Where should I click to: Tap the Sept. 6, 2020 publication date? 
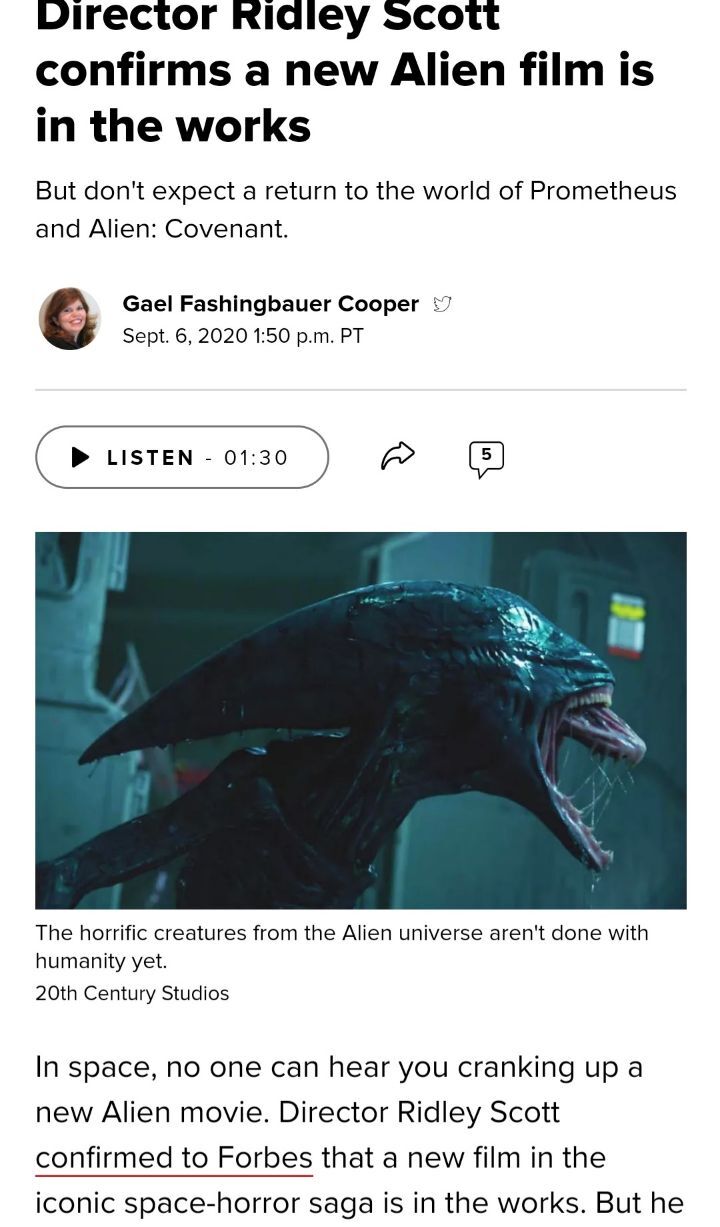(x=243, y=336)
